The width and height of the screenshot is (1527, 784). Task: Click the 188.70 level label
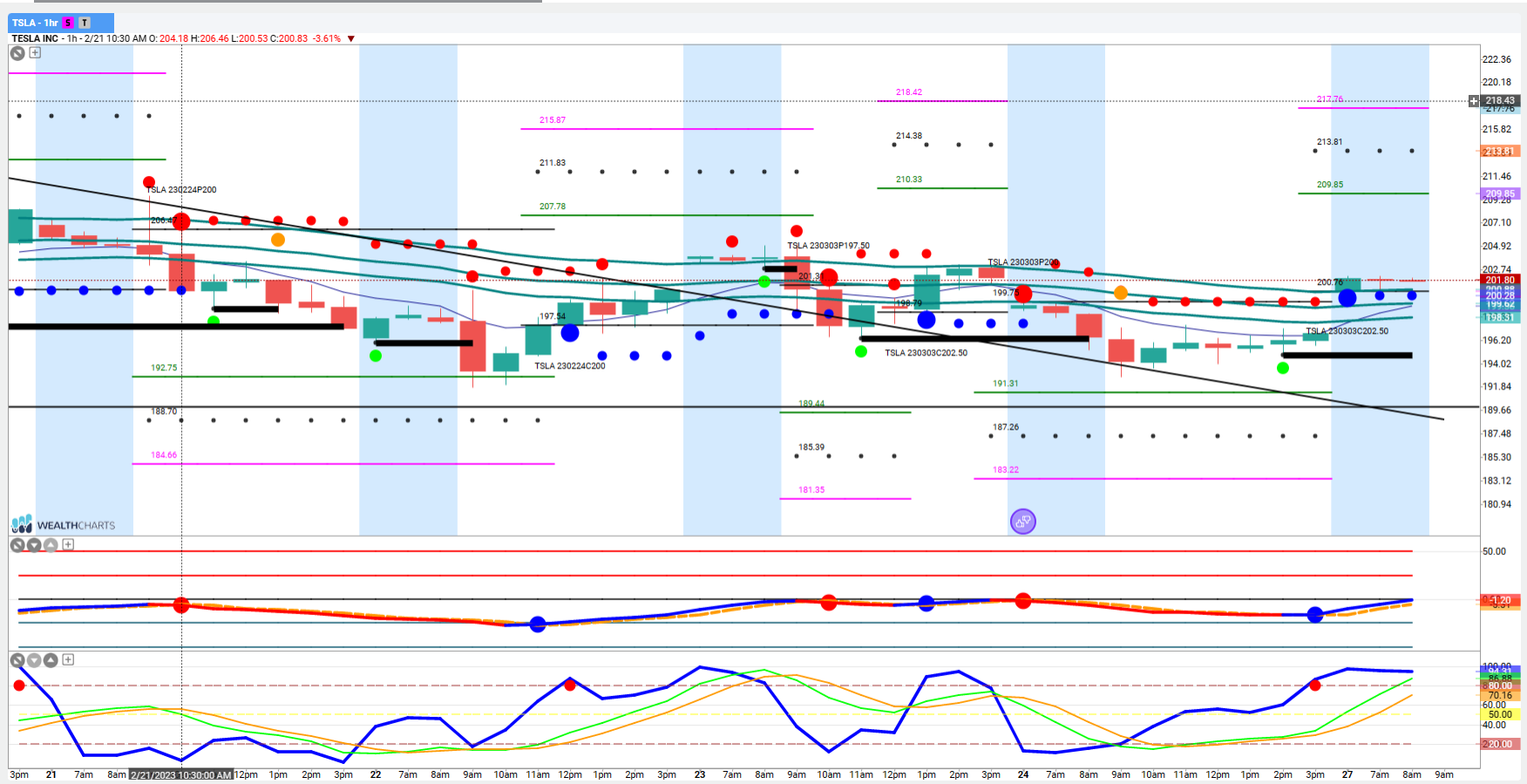pos(164,411)
